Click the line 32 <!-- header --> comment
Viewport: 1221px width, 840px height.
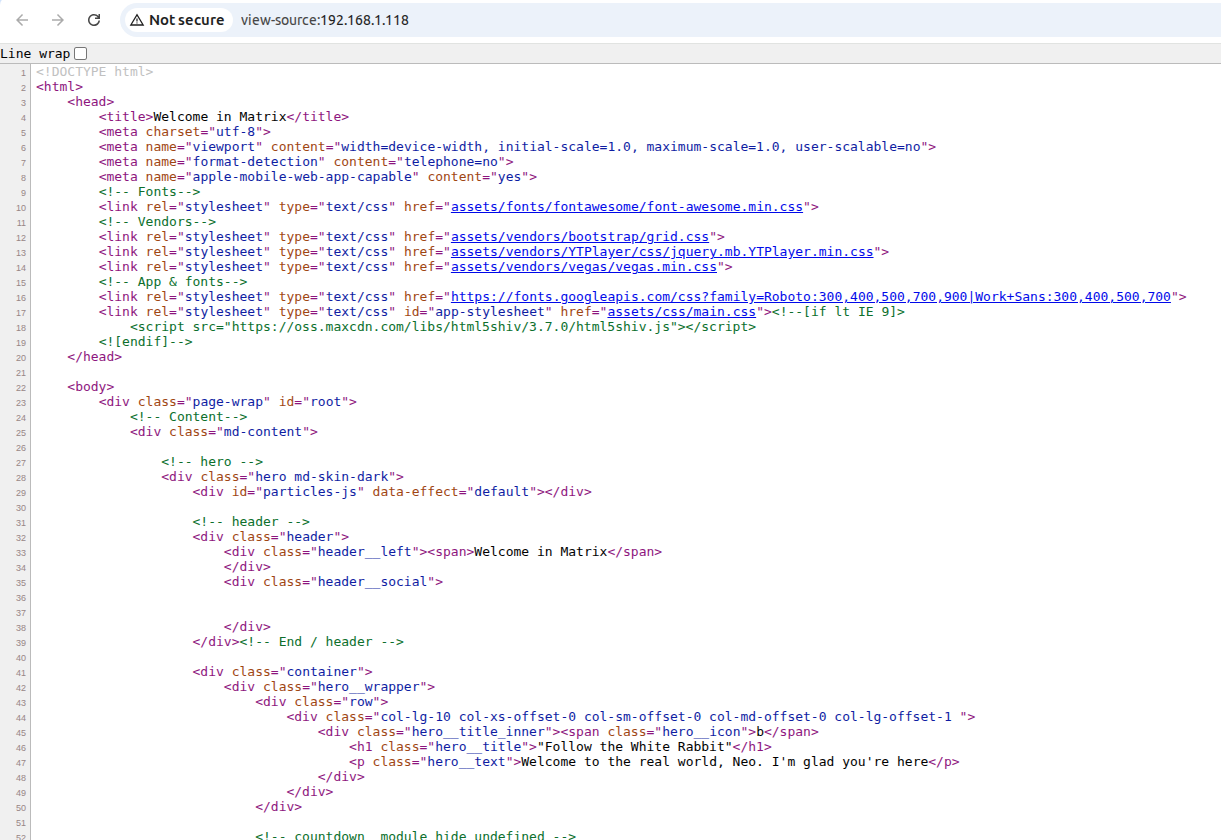pyautogui.click(x=251, y=522)
